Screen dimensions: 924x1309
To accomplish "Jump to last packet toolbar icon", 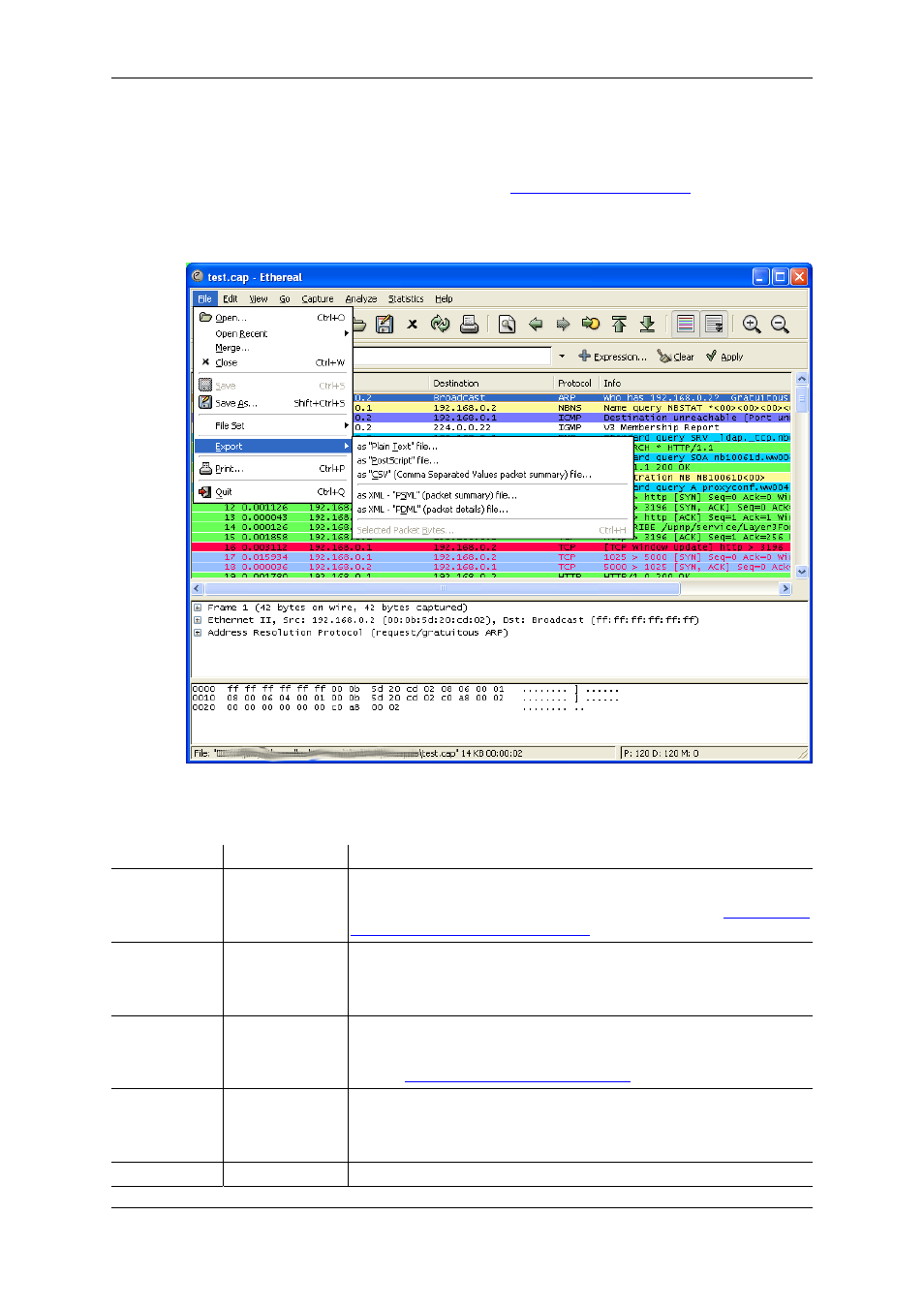I will [647, 325].
